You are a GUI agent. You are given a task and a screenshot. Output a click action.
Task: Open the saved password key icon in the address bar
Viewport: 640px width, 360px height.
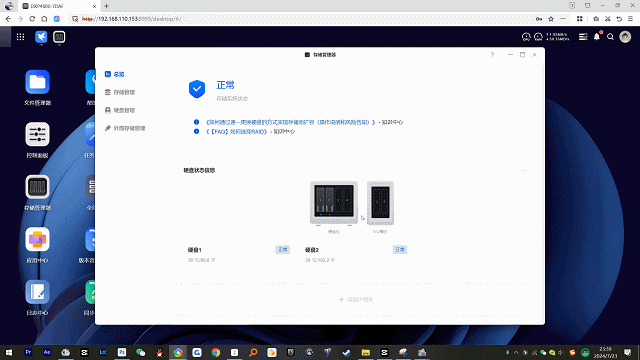pyautogui.click(x=539, y=19)
